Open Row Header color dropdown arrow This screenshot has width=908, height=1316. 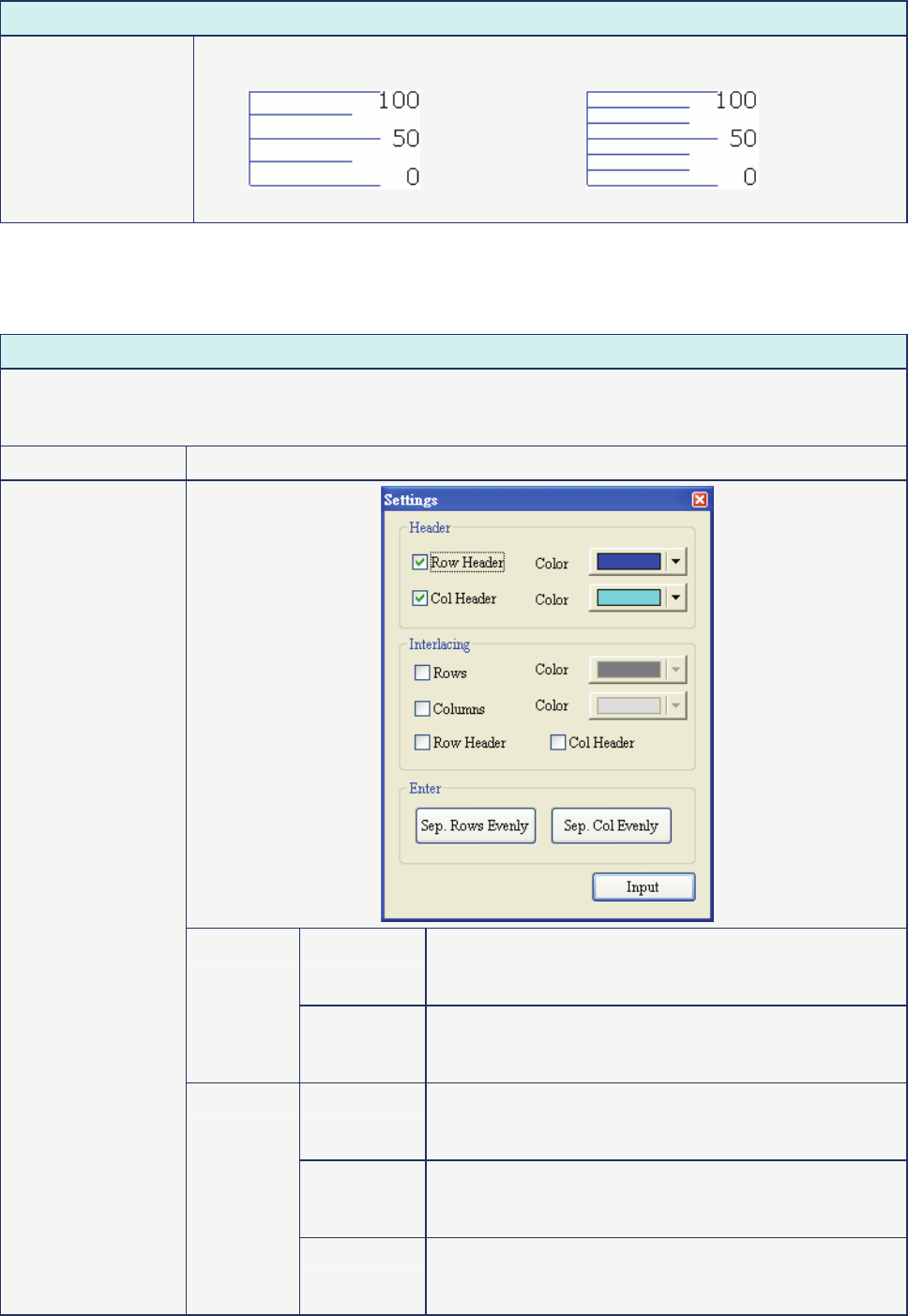tap(675, 562)
